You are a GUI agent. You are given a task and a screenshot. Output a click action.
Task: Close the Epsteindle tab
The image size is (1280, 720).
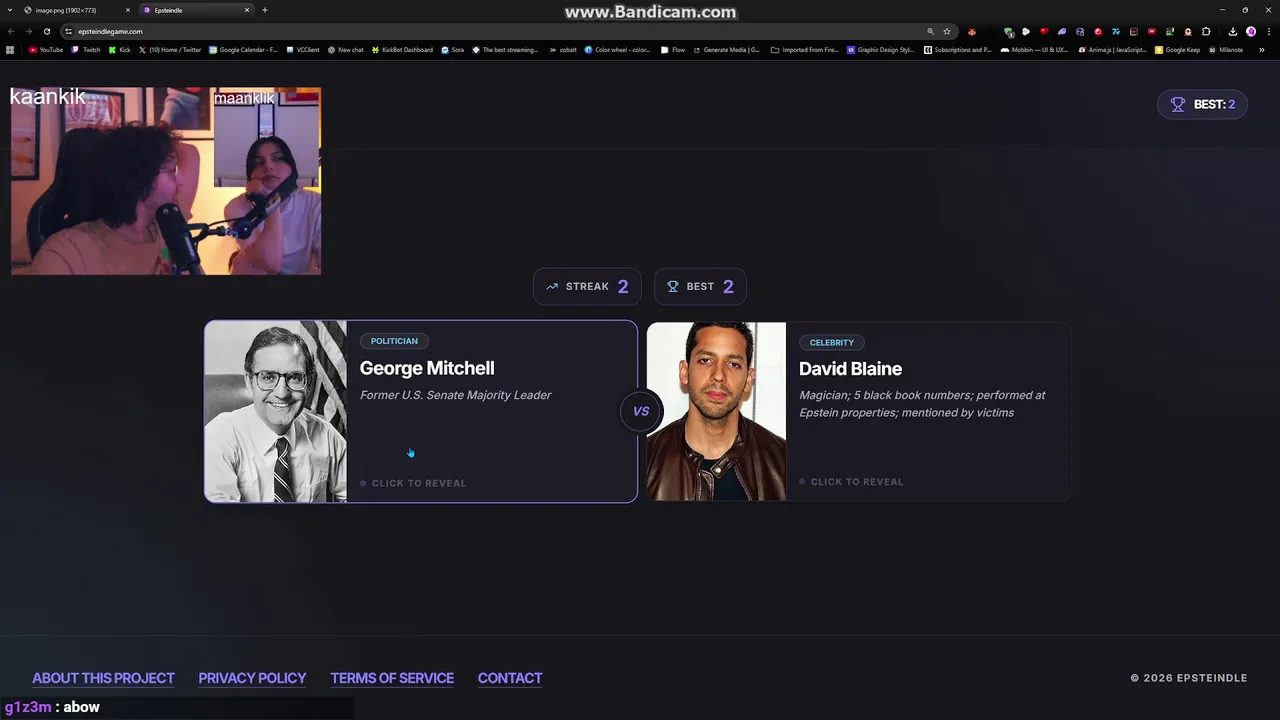[x=246, y=10]
